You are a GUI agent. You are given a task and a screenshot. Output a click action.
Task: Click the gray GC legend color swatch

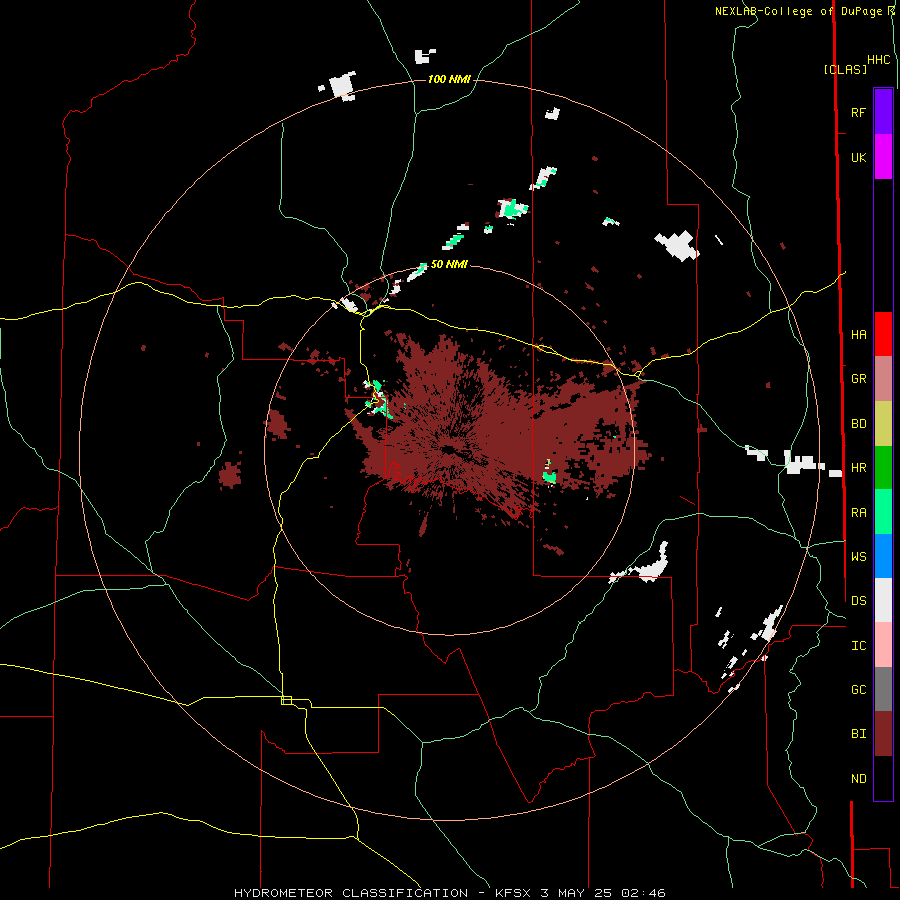click(x=883, y=689)
